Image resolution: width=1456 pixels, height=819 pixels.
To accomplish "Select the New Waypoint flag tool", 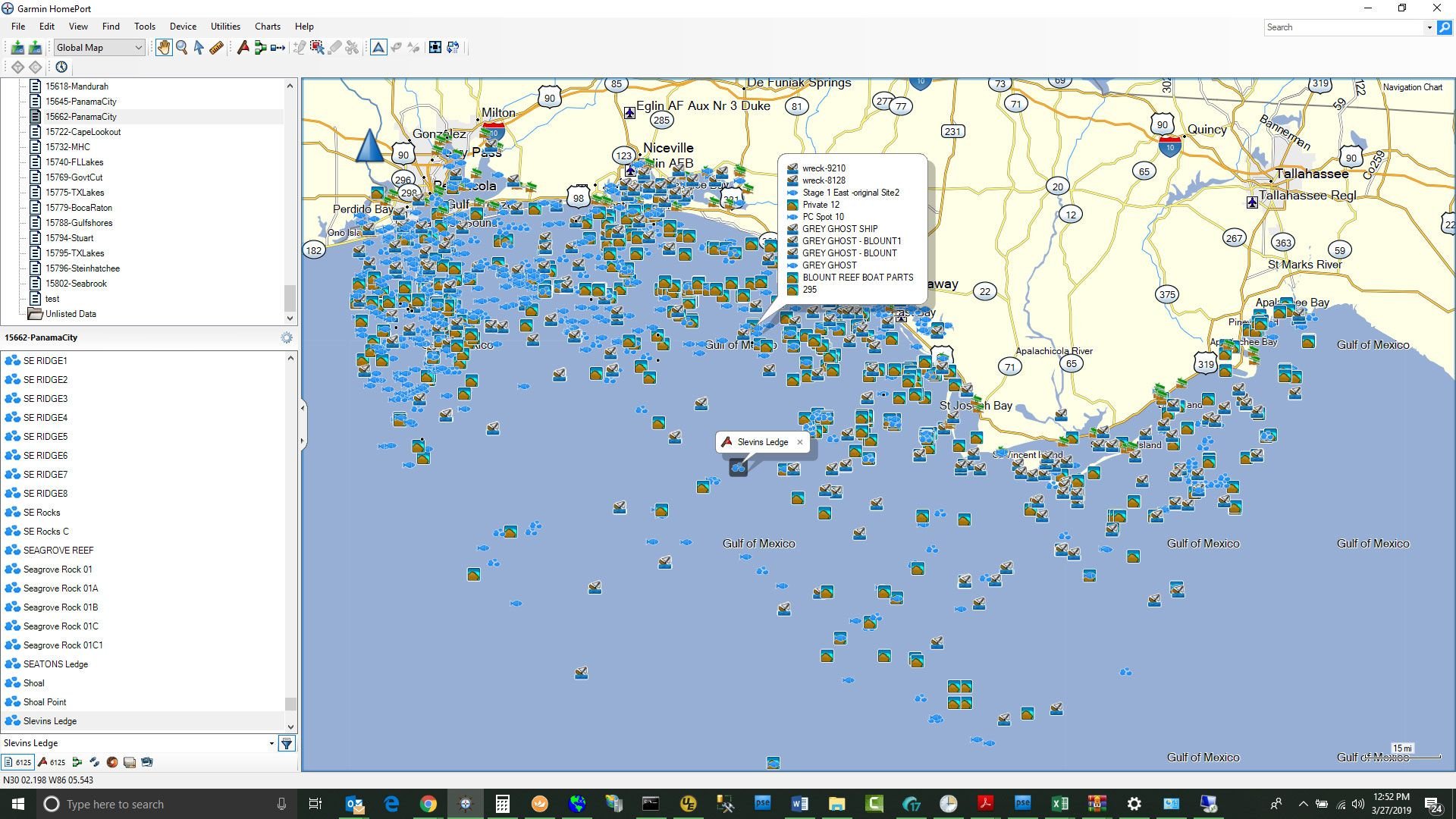I will point(243,48).
